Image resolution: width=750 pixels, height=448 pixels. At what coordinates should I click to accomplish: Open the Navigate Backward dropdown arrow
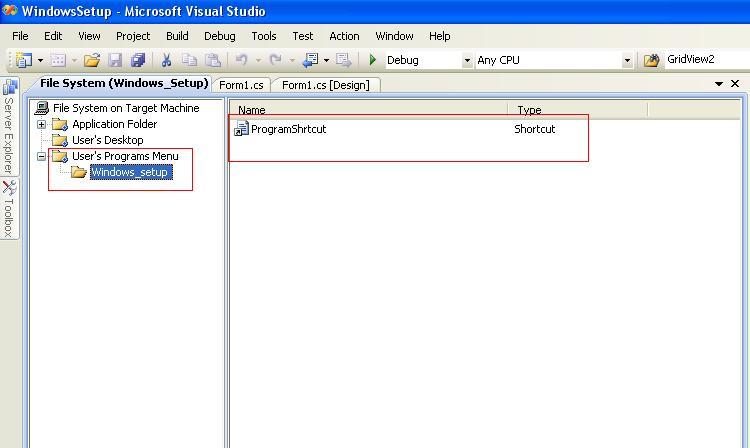click(326, 60)
